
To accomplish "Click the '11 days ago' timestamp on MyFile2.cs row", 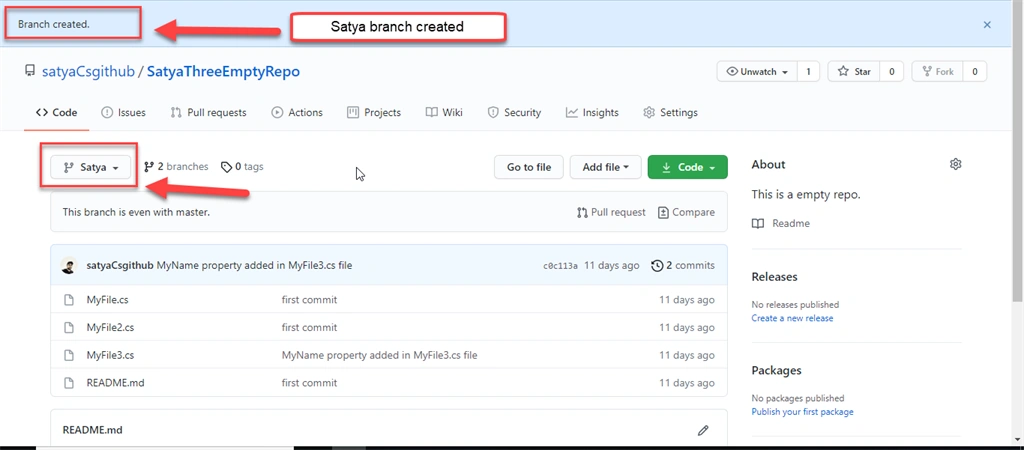I will click(x=686, y=327).
